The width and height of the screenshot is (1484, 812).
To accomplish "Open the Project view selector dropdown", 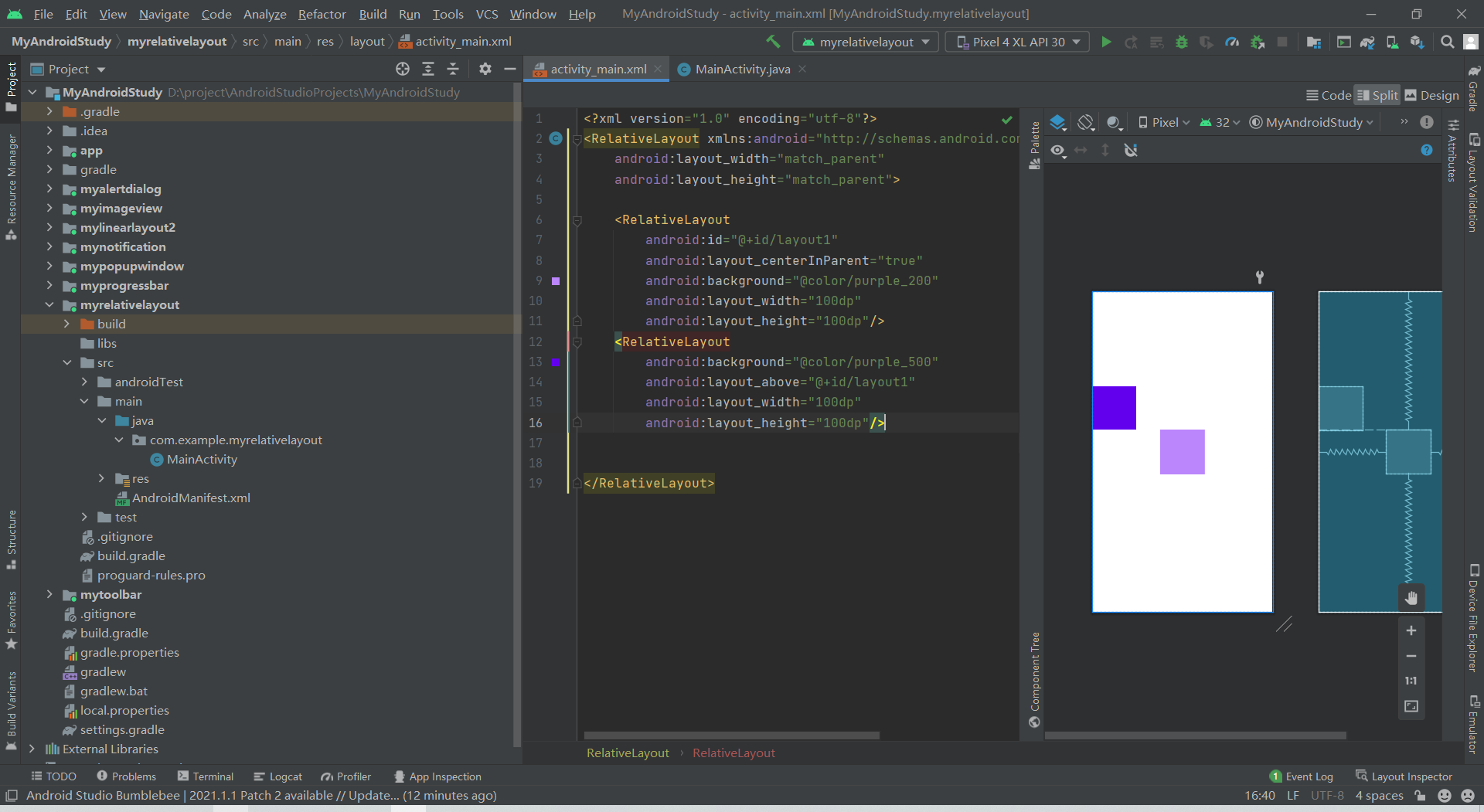I will coord(68,69).
